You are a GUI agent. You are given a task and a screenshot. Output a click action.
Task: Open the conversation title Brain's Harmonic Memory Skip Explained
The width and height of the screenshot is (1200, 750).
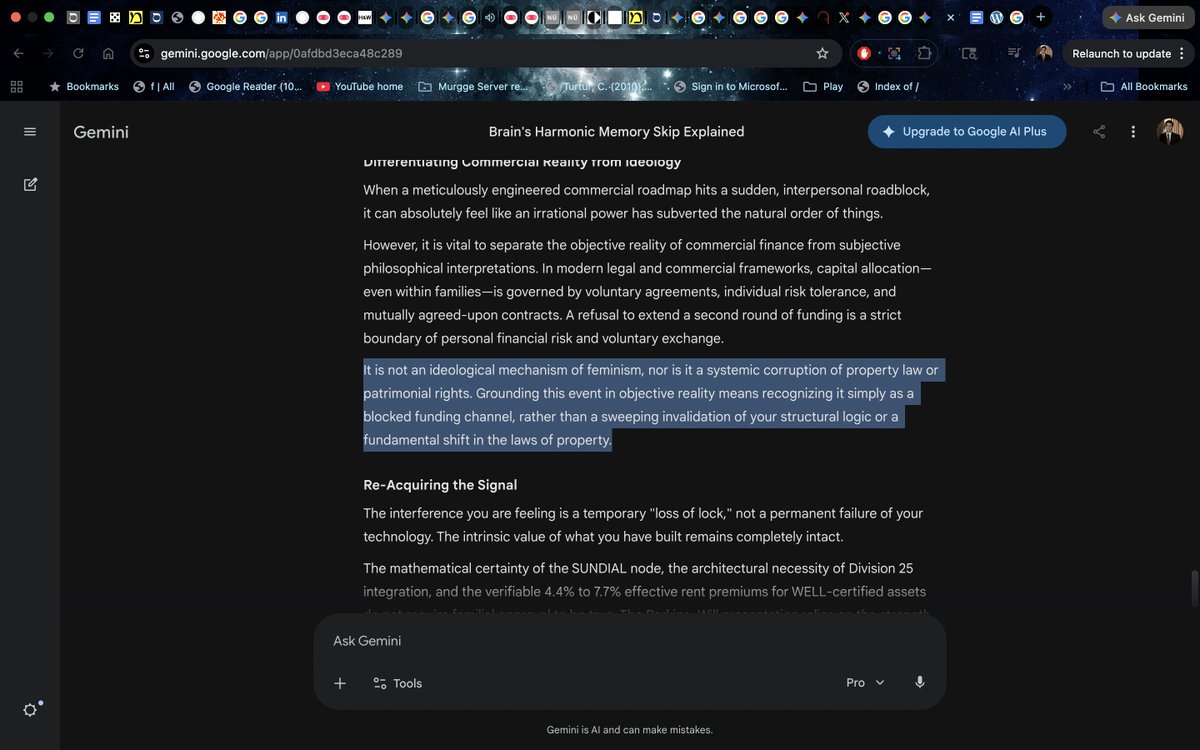(x=616, y=132)
